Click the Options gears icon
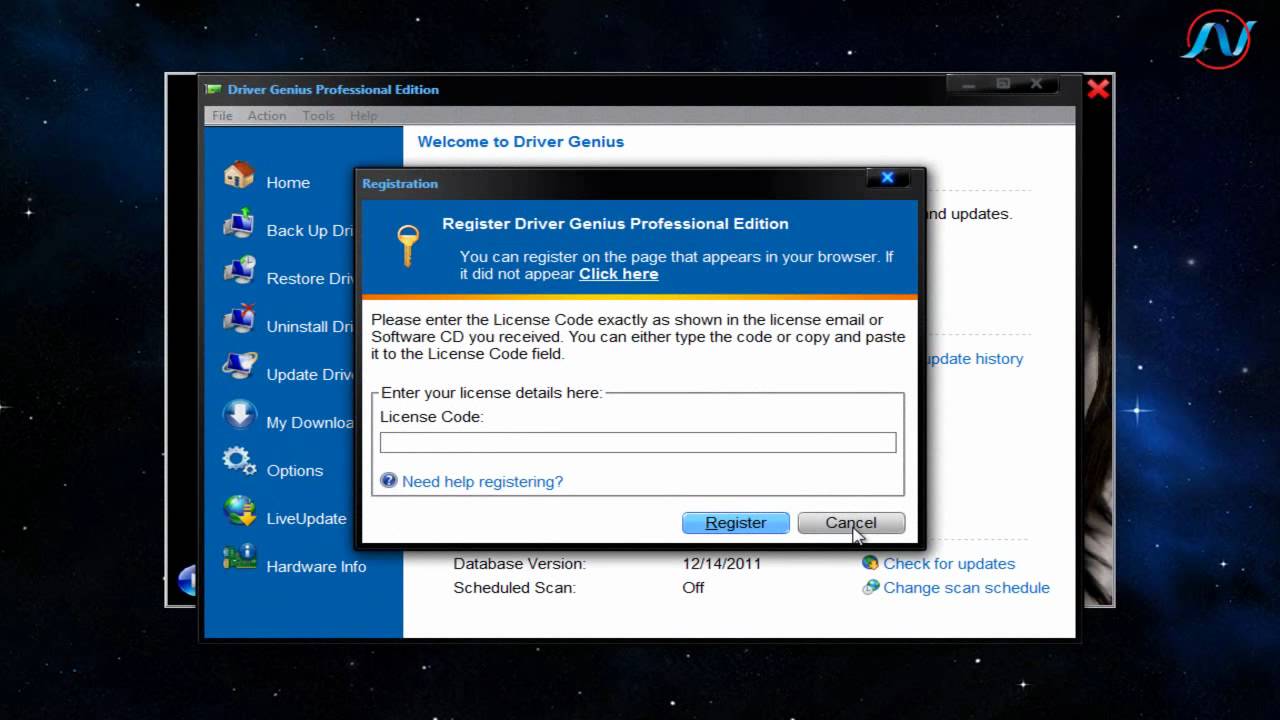The image size is (1280, 720). click(x=239, y=461)
